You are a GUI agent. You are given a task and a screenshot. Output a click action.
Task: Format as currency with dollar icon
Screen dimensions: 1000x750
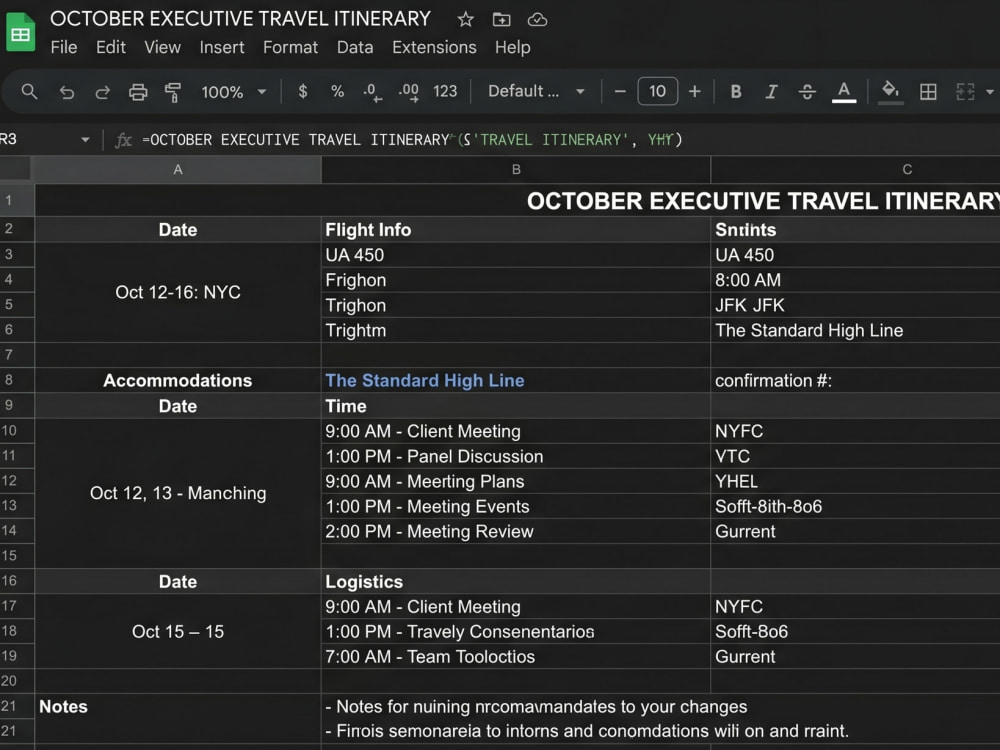click(303, 91)
